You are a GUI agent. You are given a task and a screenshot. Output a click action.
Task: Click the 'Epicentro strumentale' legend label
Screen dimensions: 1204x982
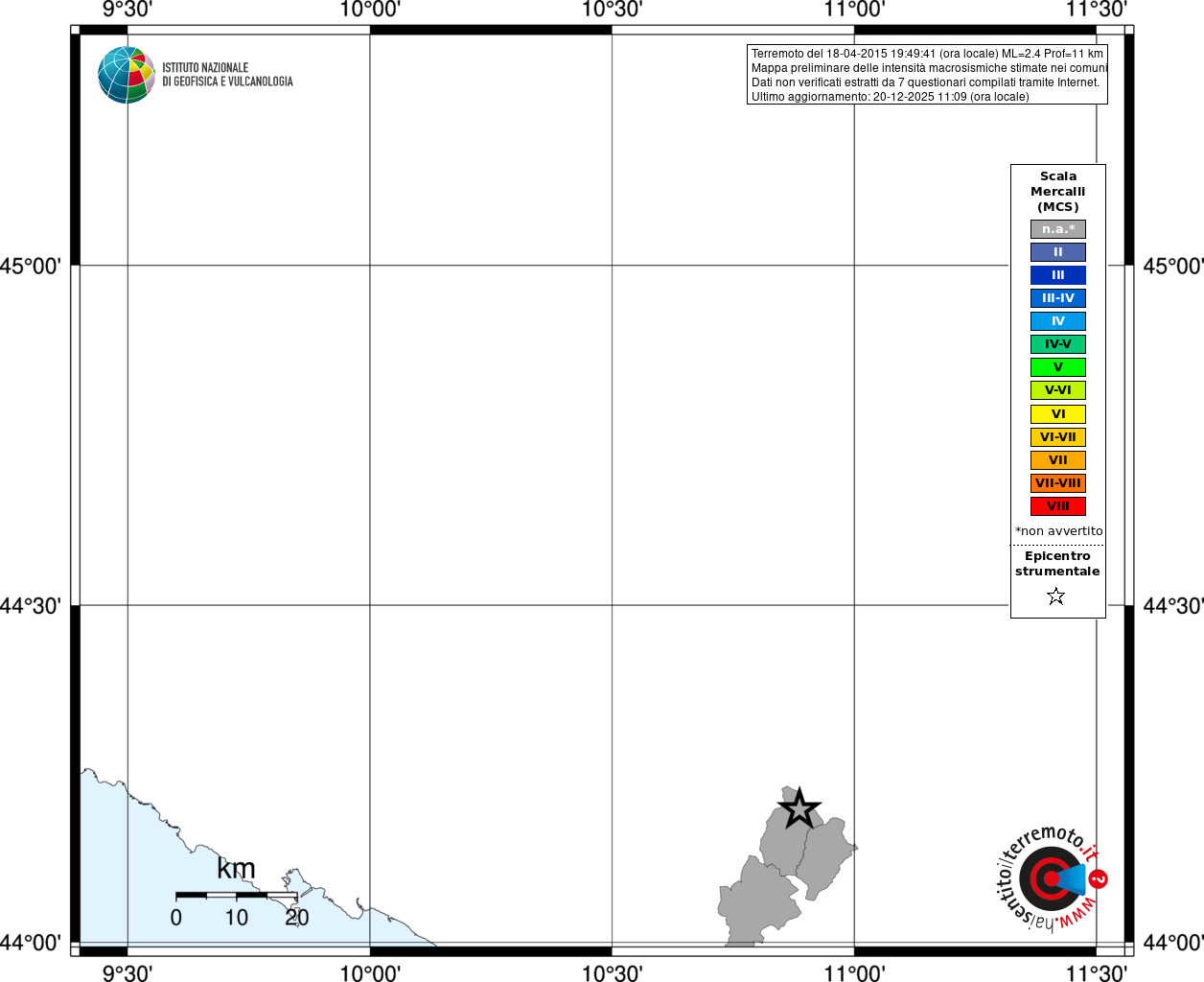point(1057,564)
